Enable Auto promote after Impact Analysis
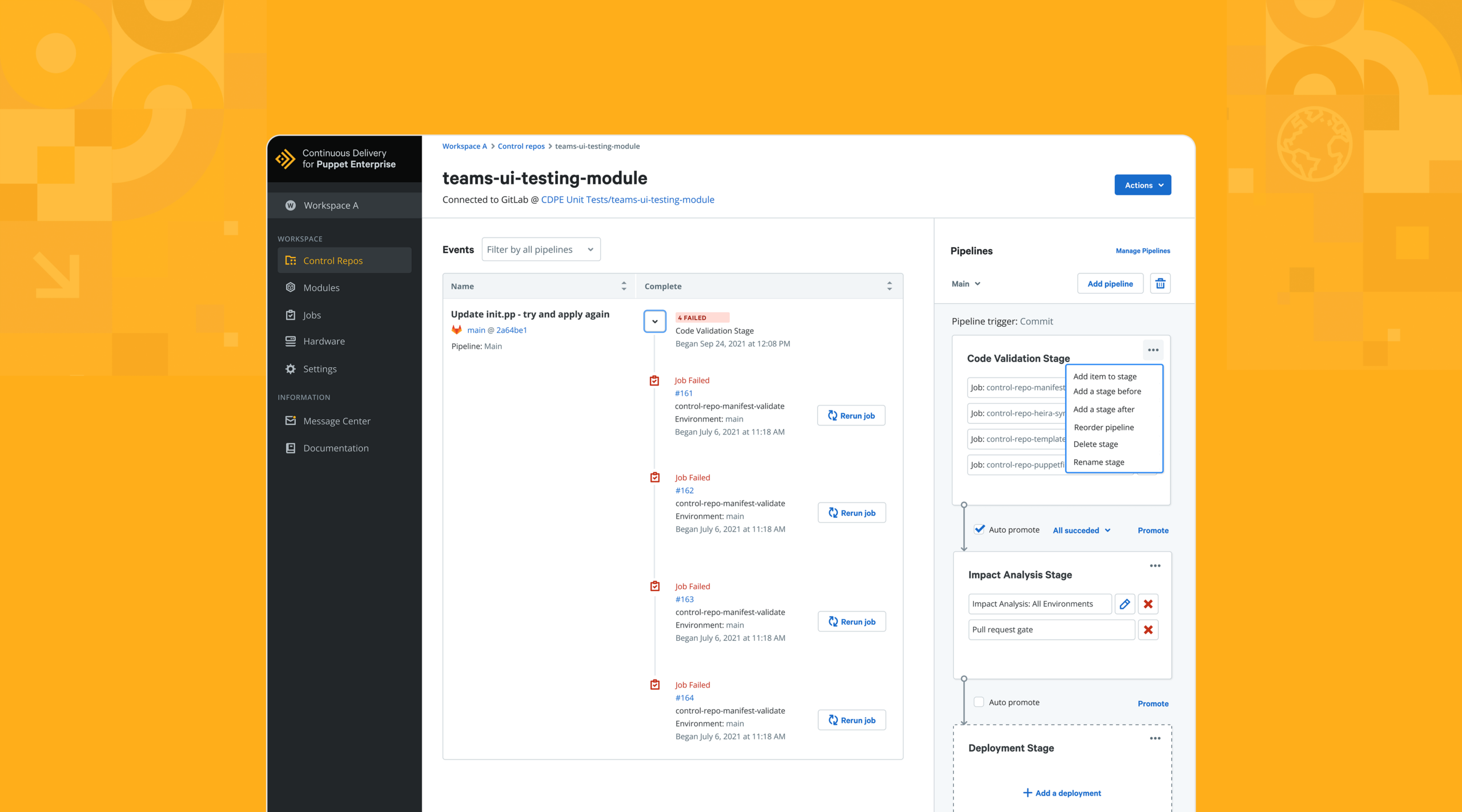This screenshot has width=1462, height=812. pos(979,702)
